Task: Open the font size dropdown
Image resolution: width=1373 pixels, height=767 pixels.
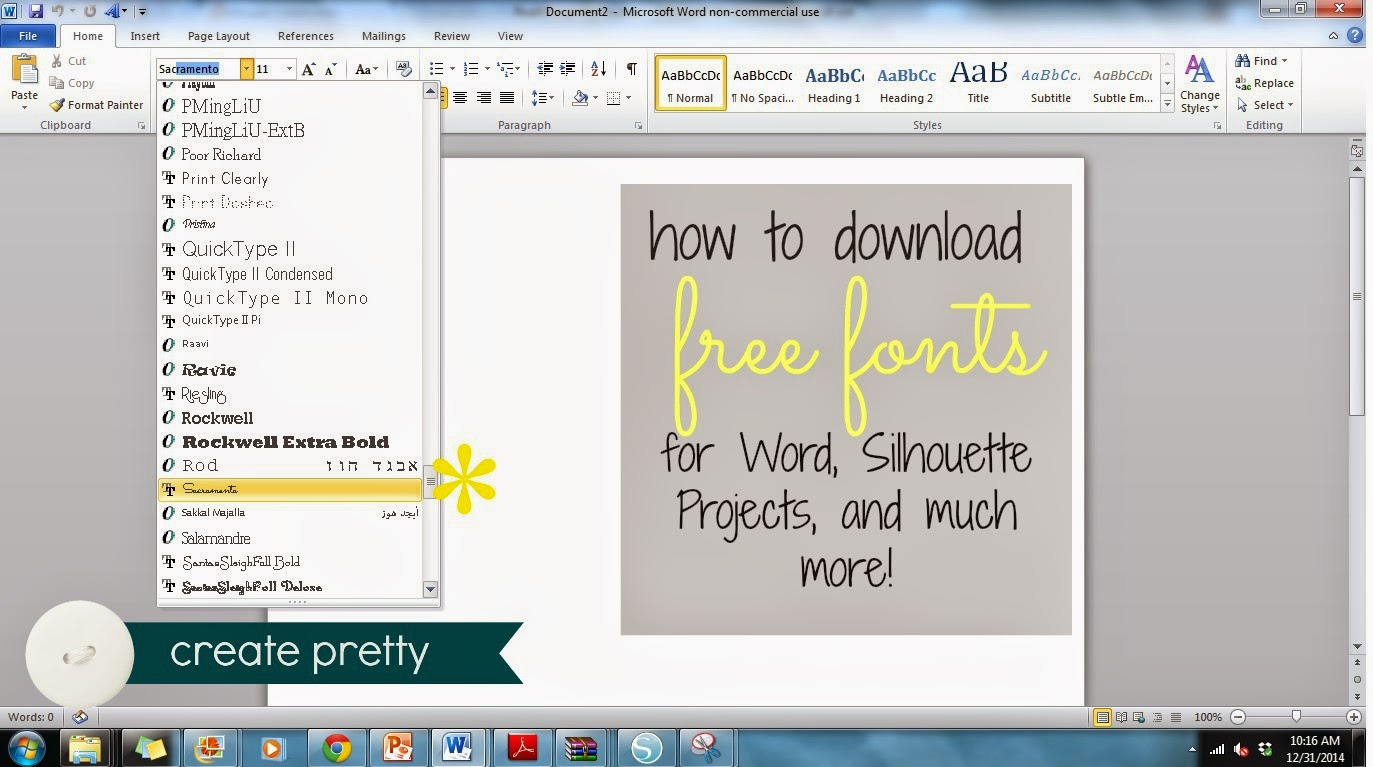Action: pos(290,69)
